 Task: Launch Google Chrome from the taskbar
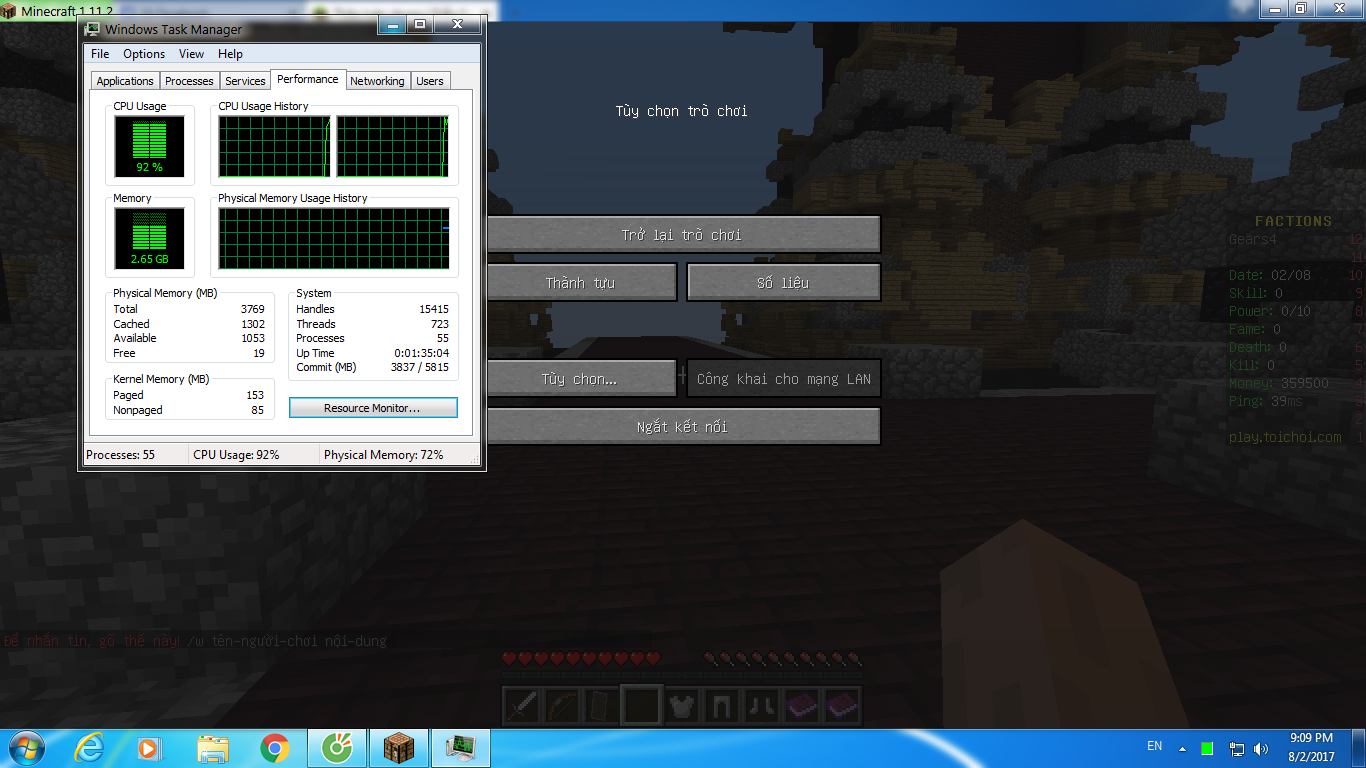click(274, 748)
